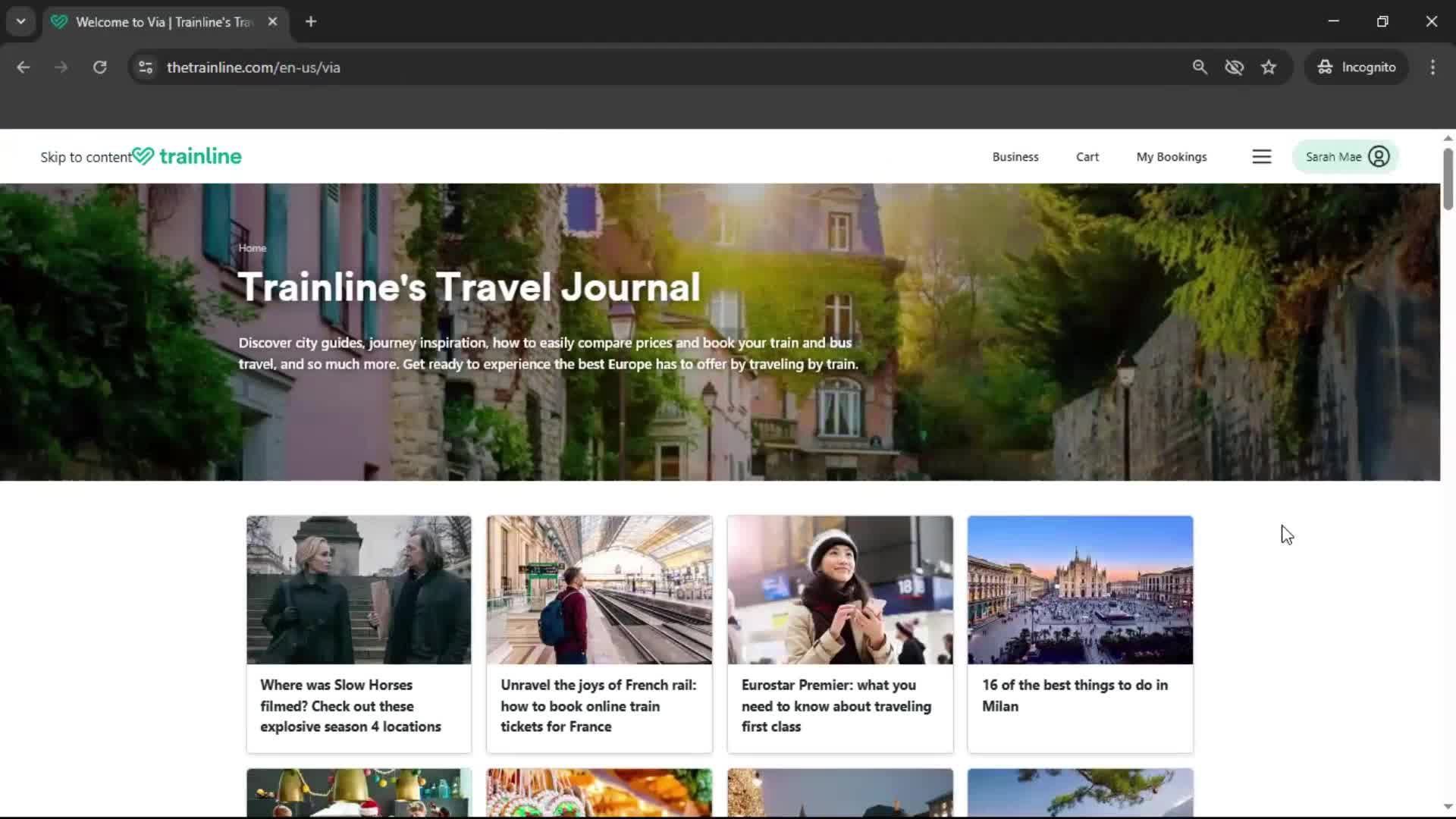1456x819 pixels.
Task: Click the Incognito mode indicator
Action: click(1357, 67)
